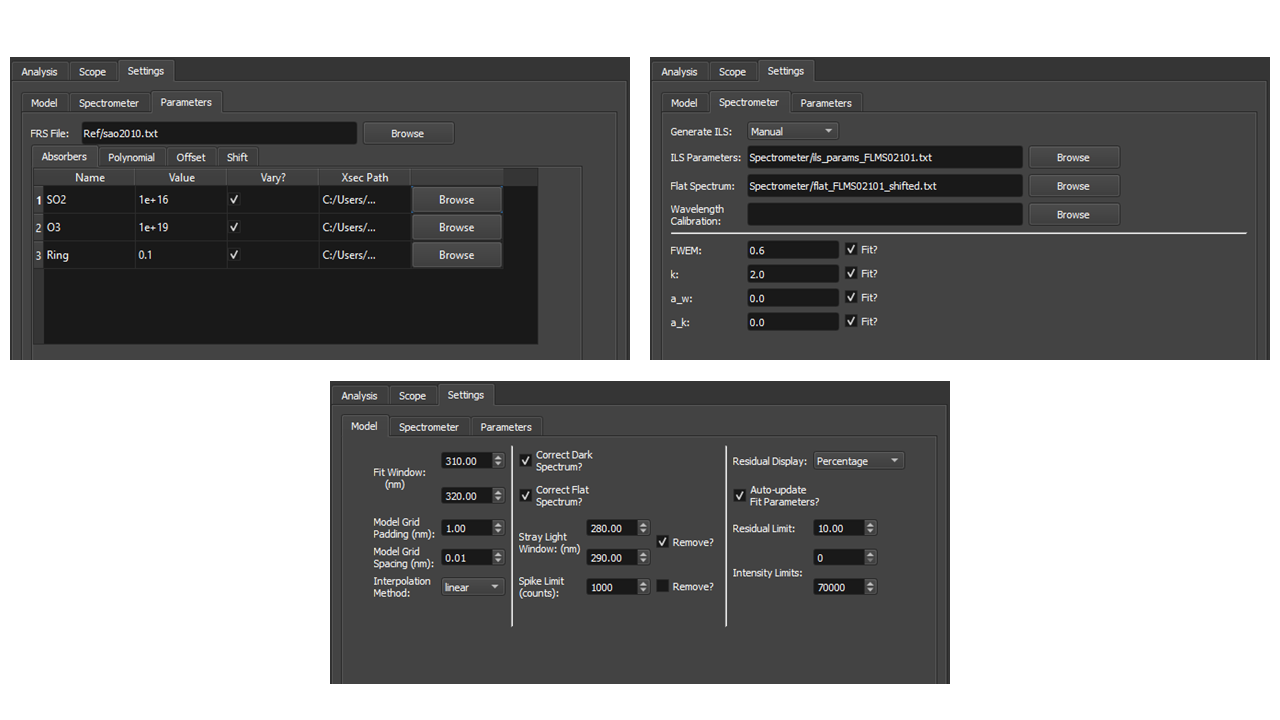The width and height of the screenshot is (1280, 720).
Task: Click ILS Parameters path field
Action: point(885,157)
